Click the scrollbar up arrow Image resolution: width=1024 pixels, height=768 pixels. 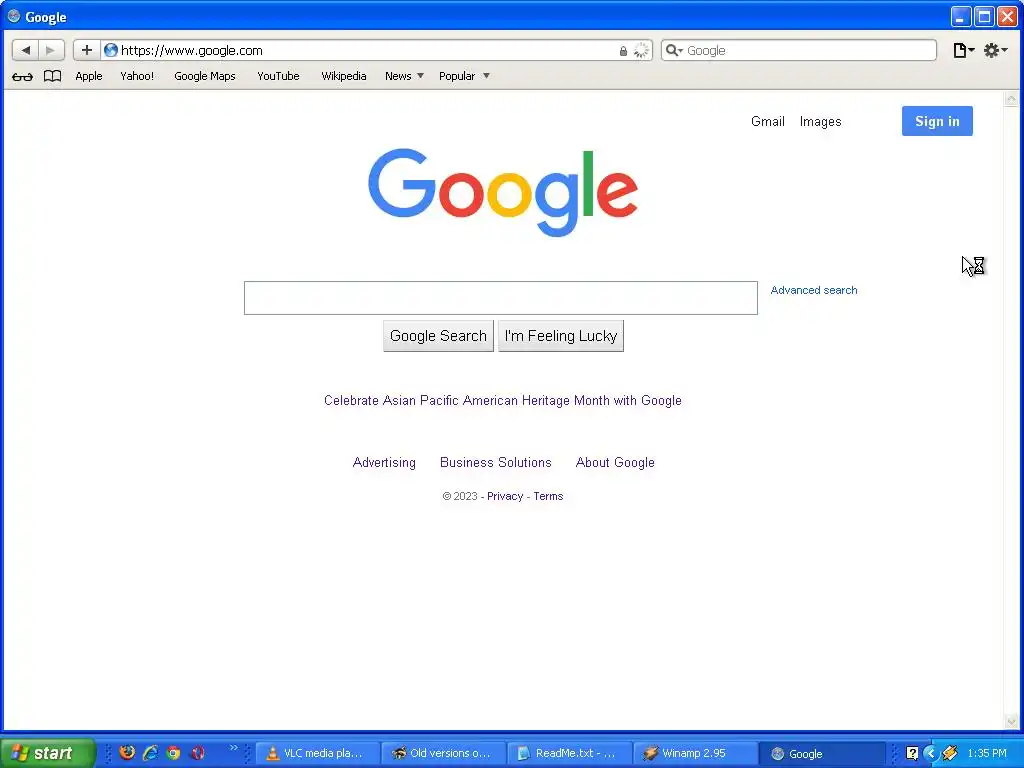click(x=1011, y=99)
